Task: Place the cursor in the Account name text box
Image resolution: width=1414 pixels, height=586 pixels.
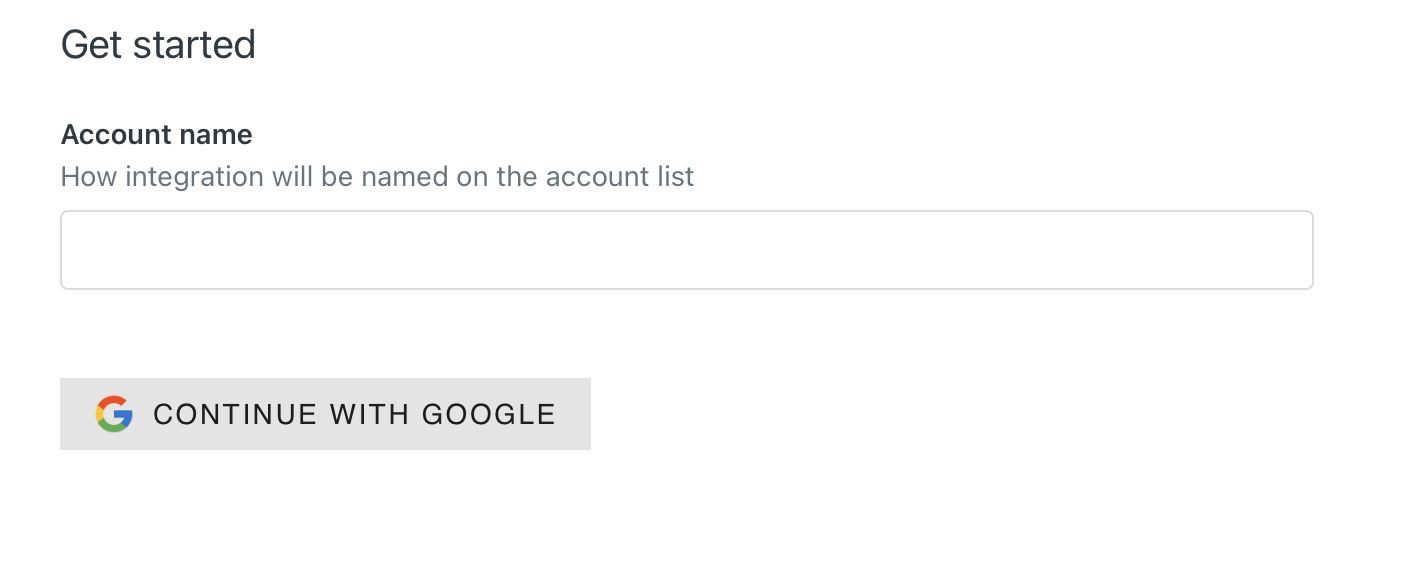Action: [x=687, y=250]
